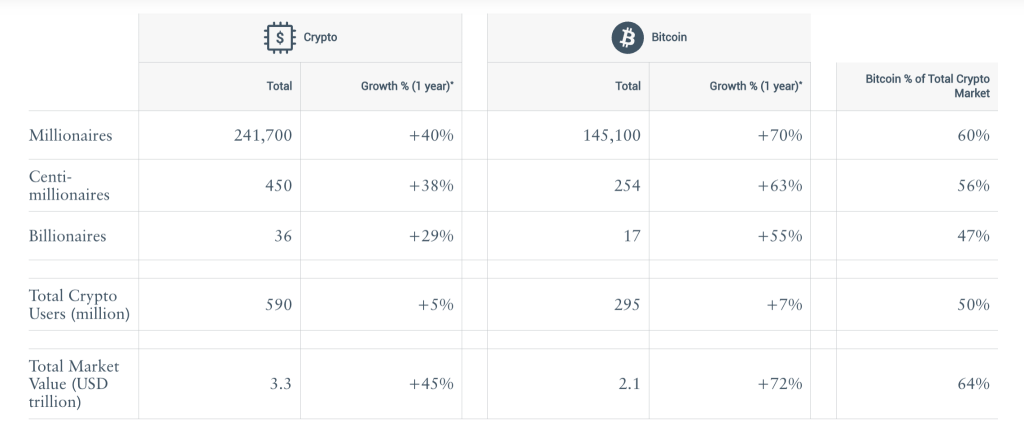The image size is (1024, 432).
Task: Select the Billionaires row label
Action: [67, 236]
